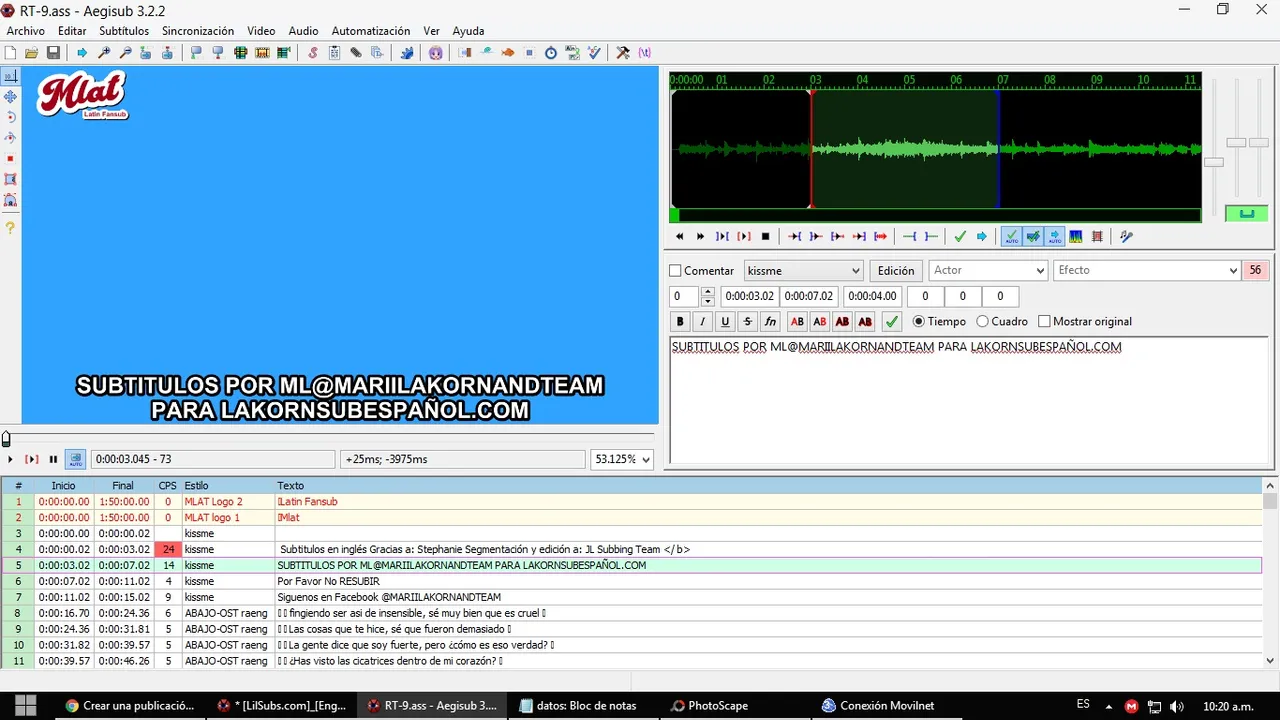The width and height of the screenshot is (1280, 720).
Task: Open the 53.125% video zoom dropdown
Action: coord(621,459)
